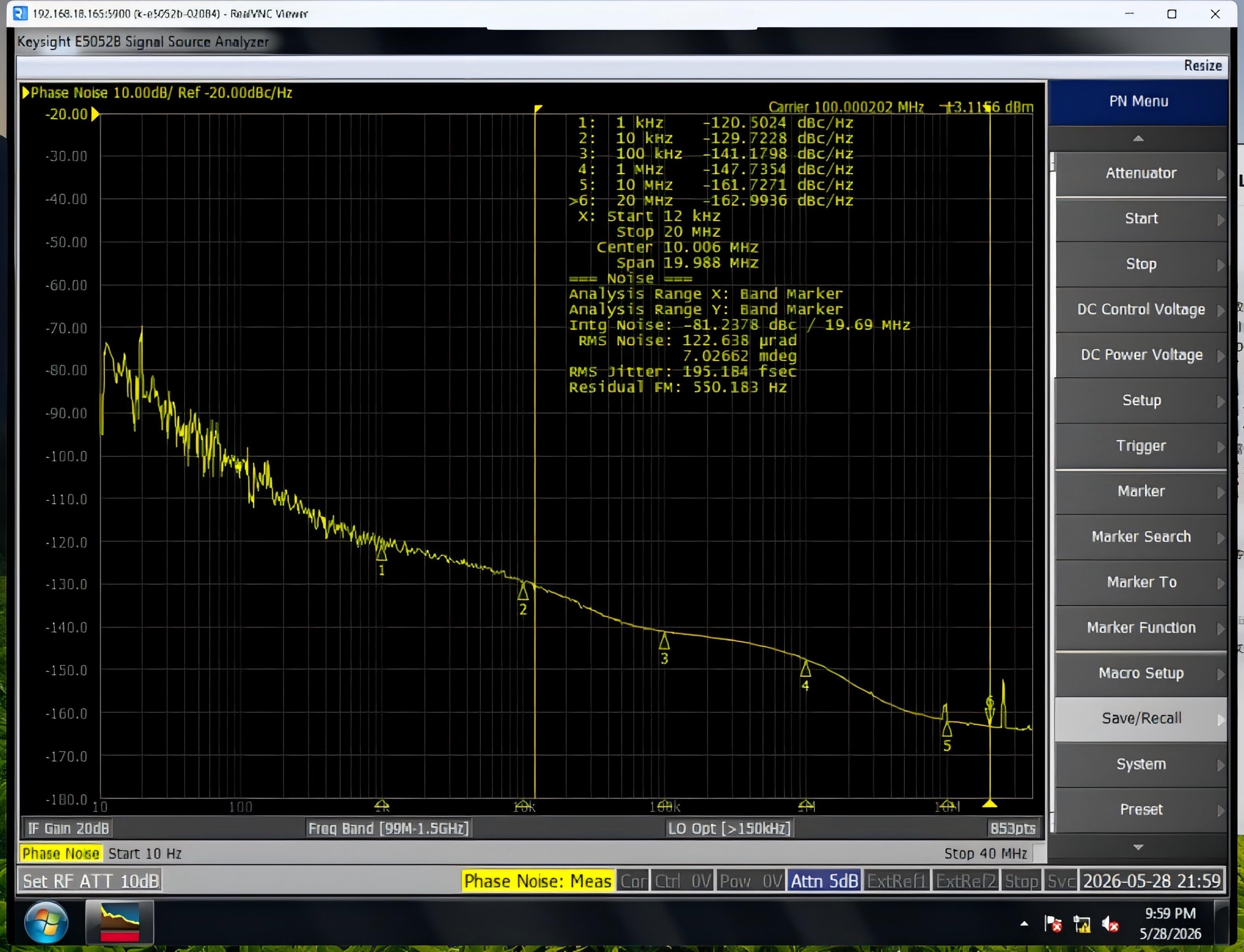Open DC Power Voltage settings
This screenshot has height=952, width=1244.
tap(1141, 355)
